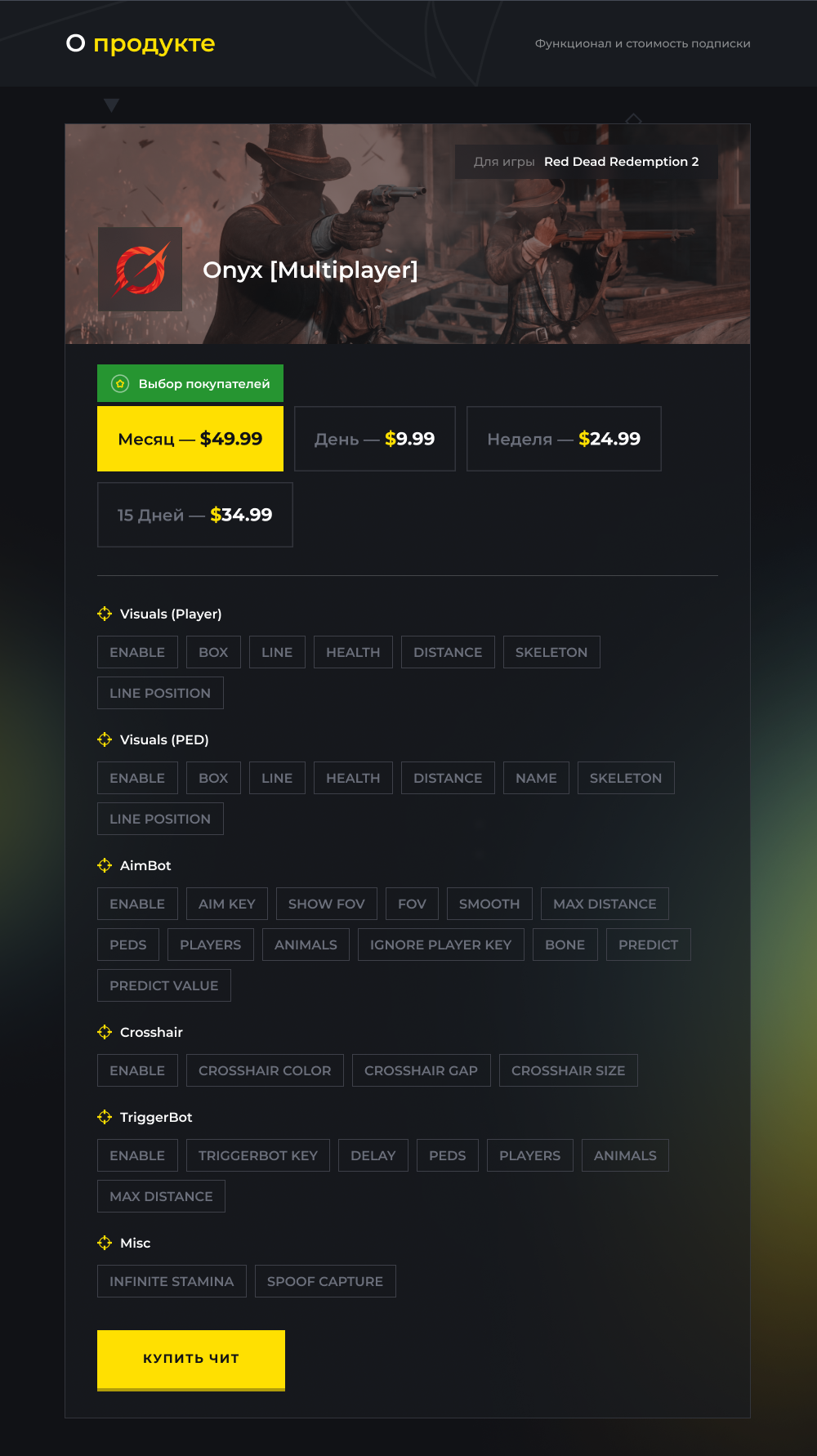Viewport: 817px width, 1456px height.
Task: Click SKELETON tag under Visuals (PED)
Action: click(626, 778)
